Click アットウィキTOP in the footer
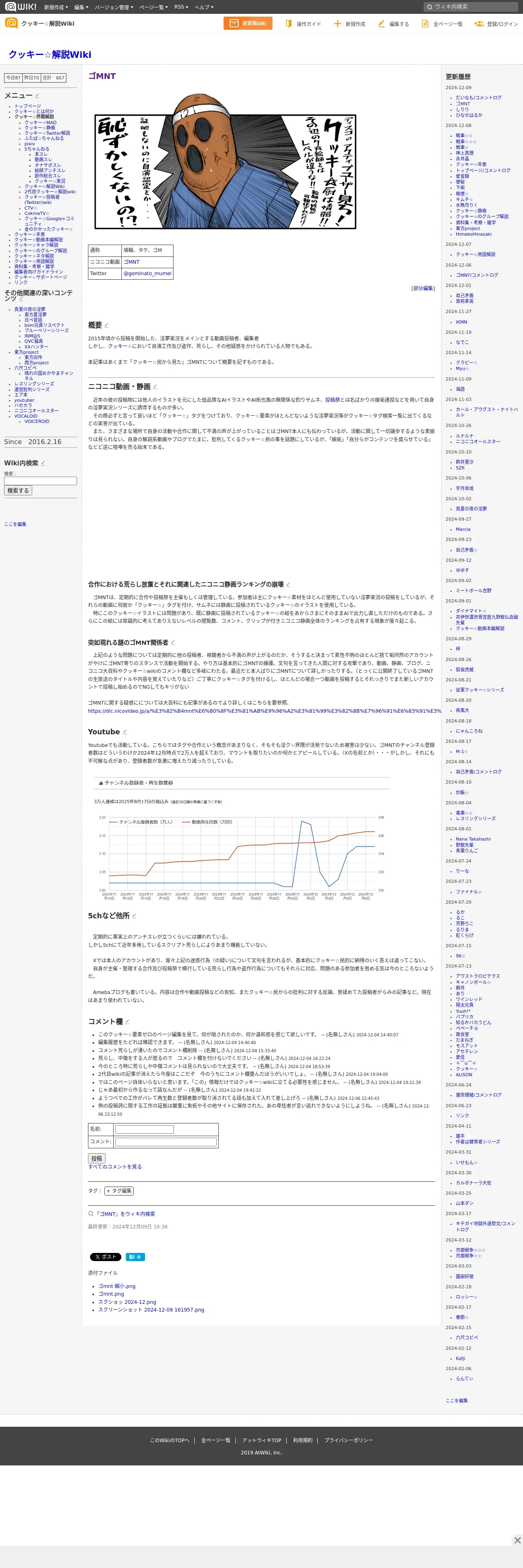The image size is (523, 1568). (x=262, y=1440)
